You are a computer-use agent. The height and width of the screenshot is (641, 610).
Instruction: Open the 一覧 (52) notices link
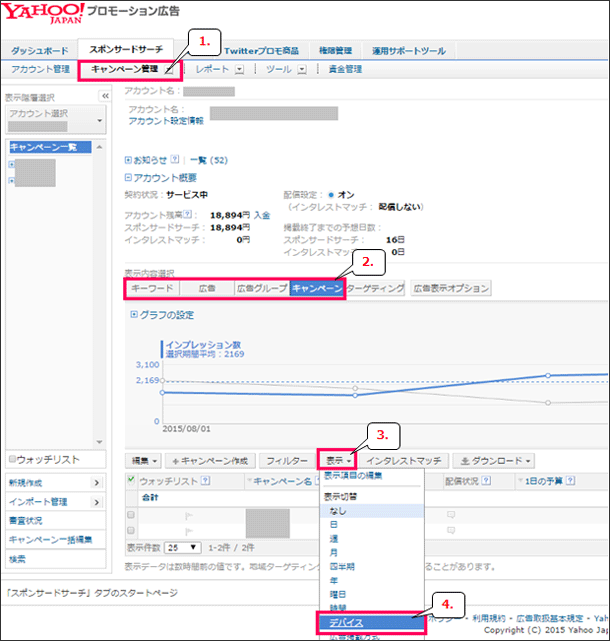(209, 160)
